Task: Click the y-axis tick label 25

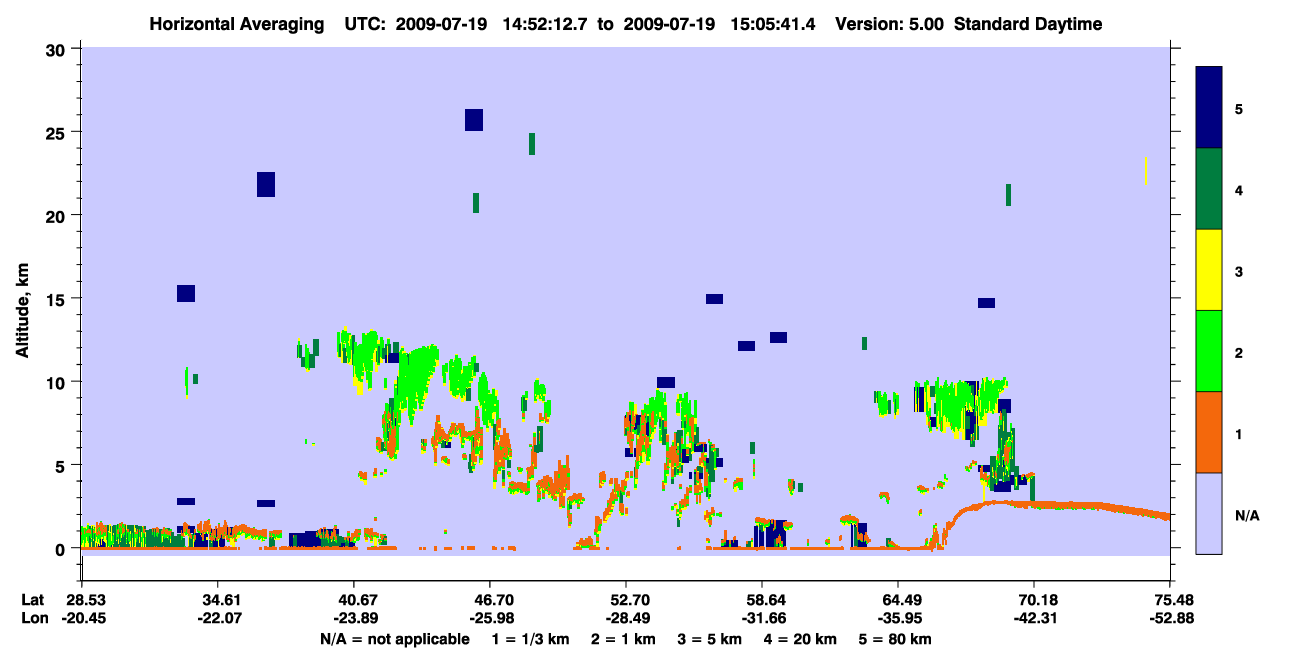Action: pyautogui.click(x=58, y=132)
